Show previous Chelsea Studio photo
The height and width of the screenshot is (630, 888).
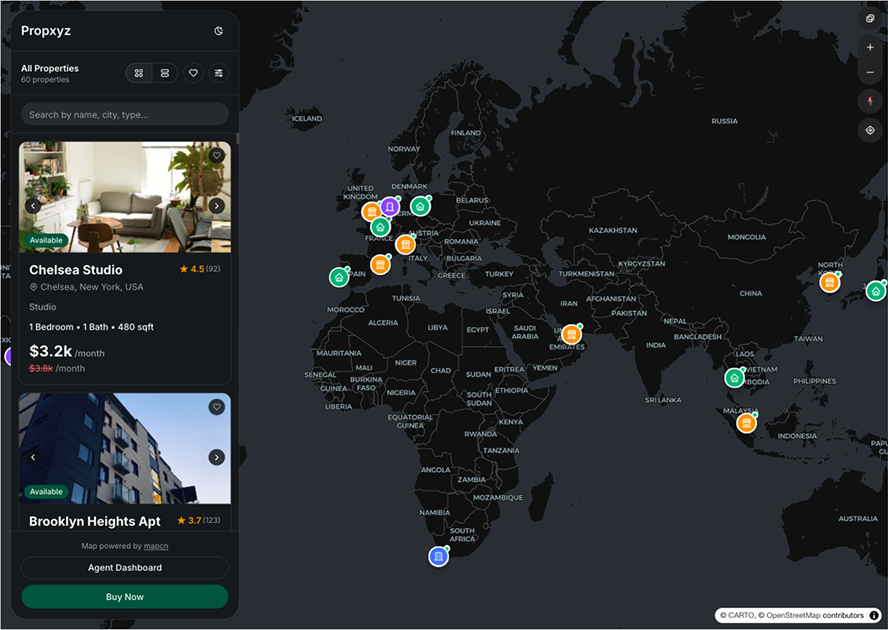pos(33,206)
